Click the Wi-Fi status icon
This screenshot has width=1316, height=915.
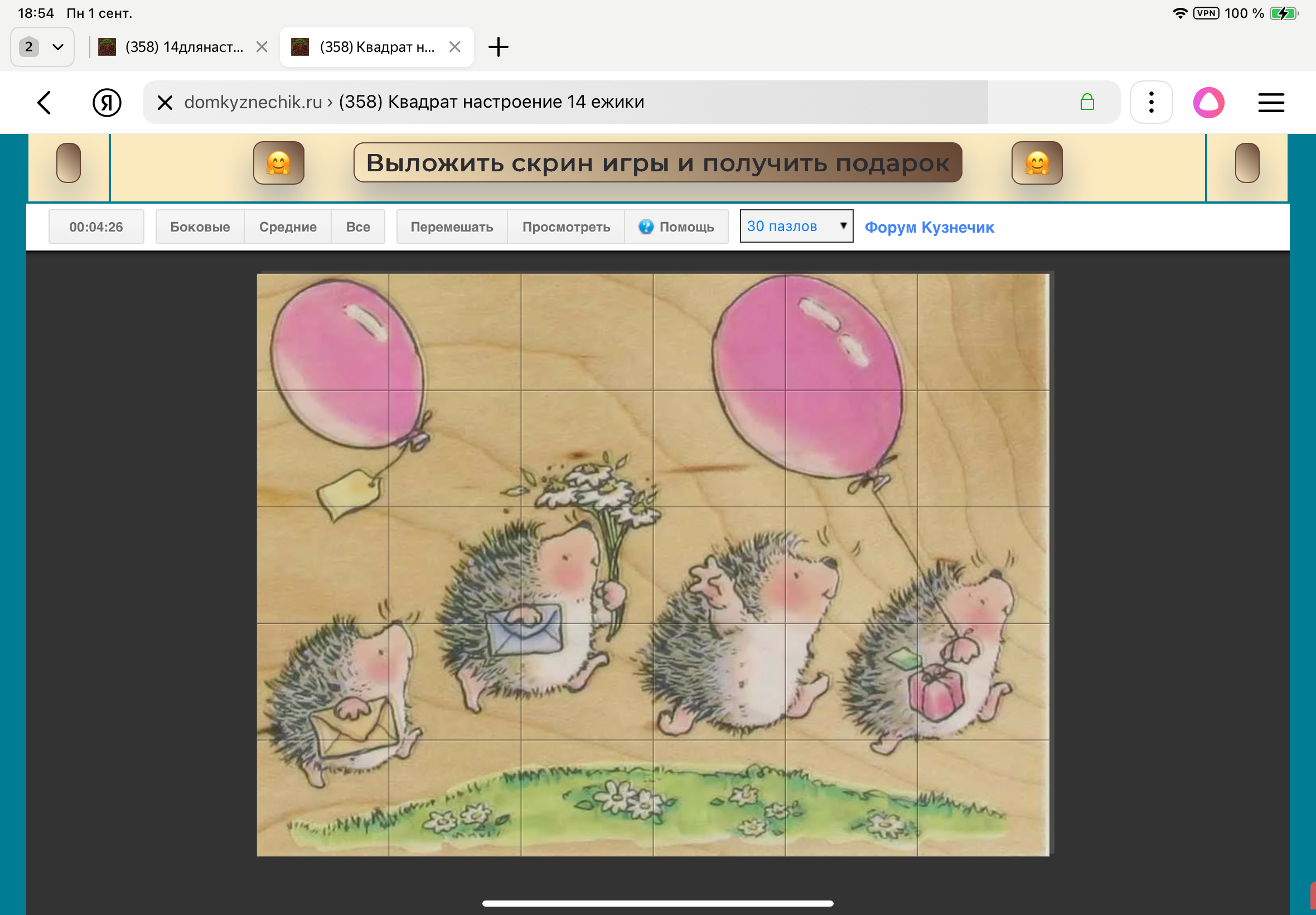click(1180, 13)
